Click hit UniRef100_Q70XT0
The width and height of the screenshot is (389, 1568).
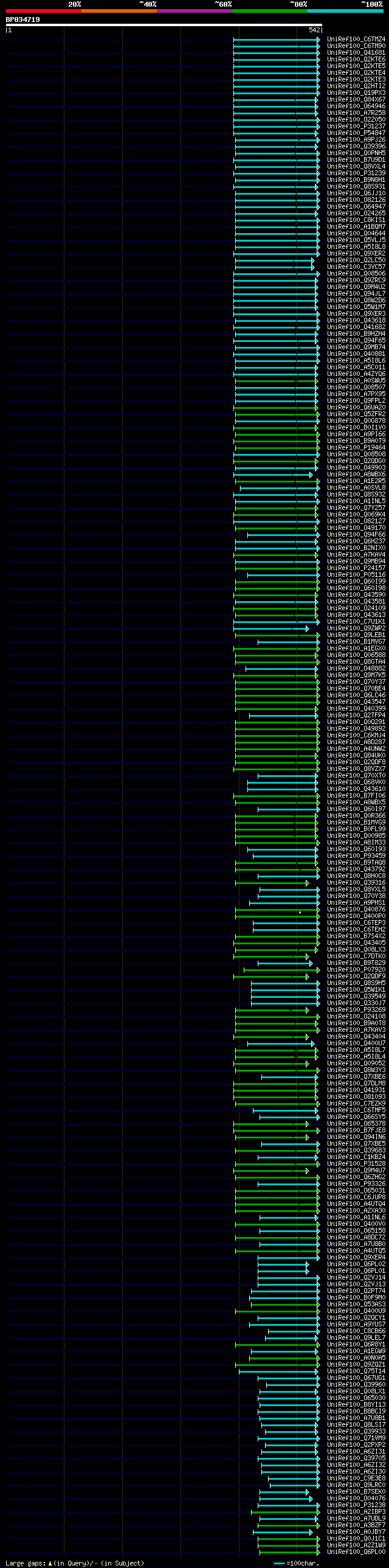[x=356, y=776]
